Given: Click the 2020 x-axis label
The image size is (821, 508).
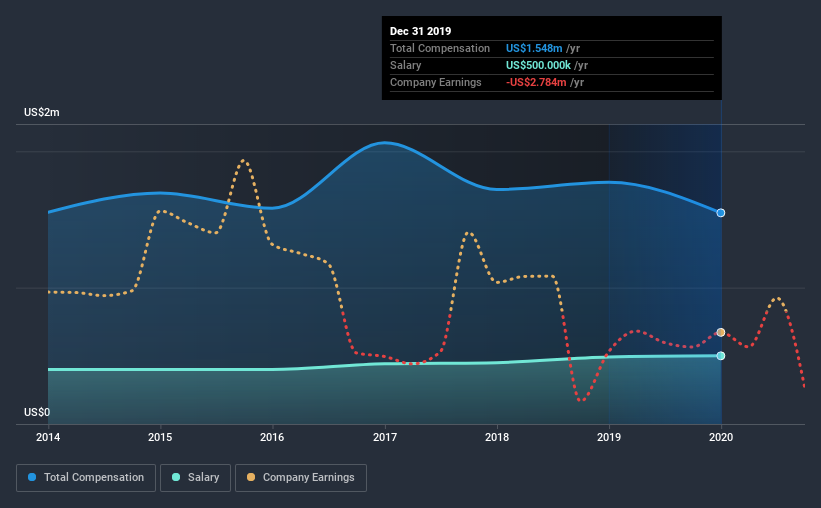Looking at the screenshot, I should pos(721,437).
